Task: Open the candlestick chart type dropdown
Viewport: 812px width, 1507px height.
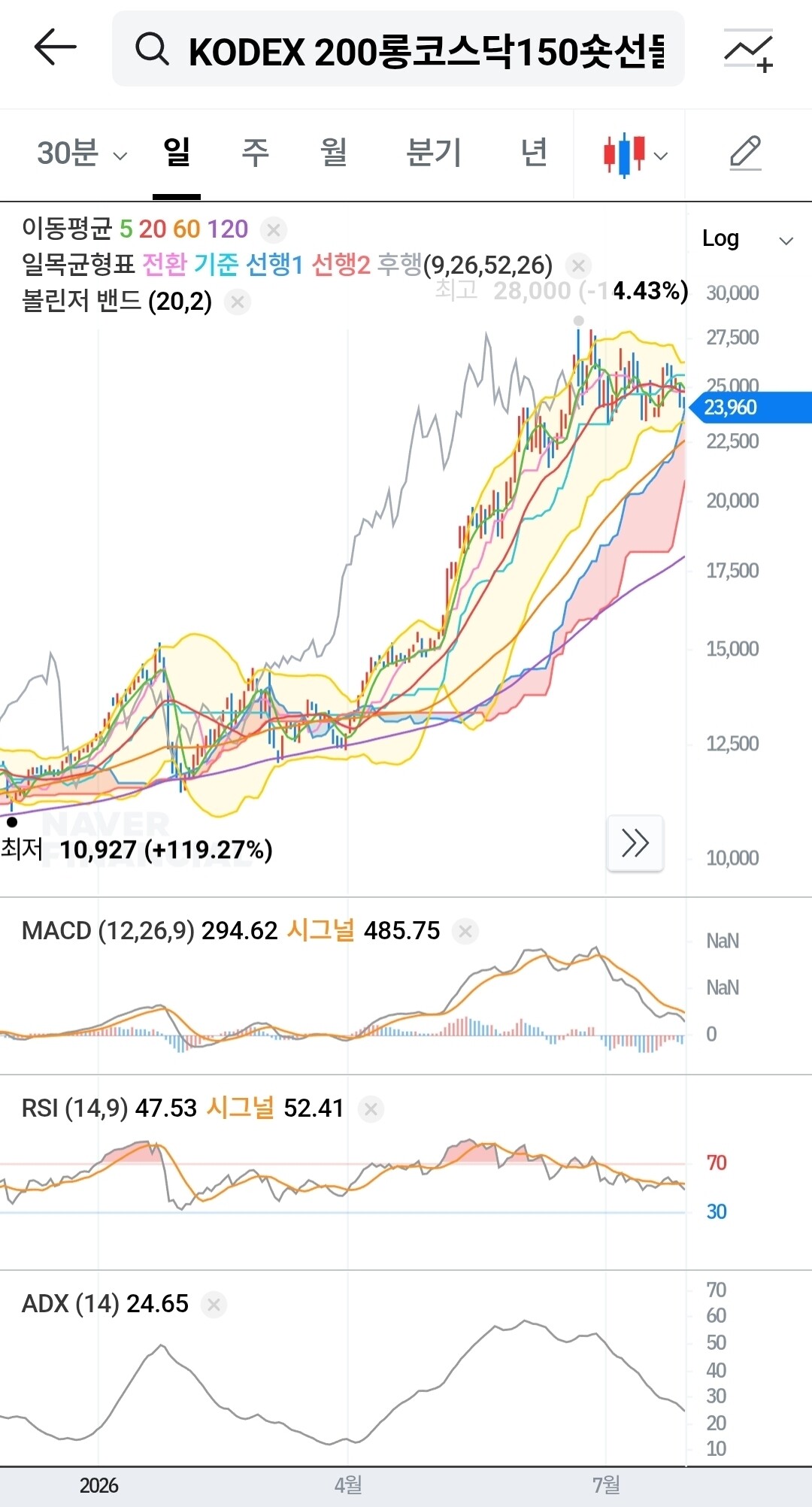Action: click(635, 155)
